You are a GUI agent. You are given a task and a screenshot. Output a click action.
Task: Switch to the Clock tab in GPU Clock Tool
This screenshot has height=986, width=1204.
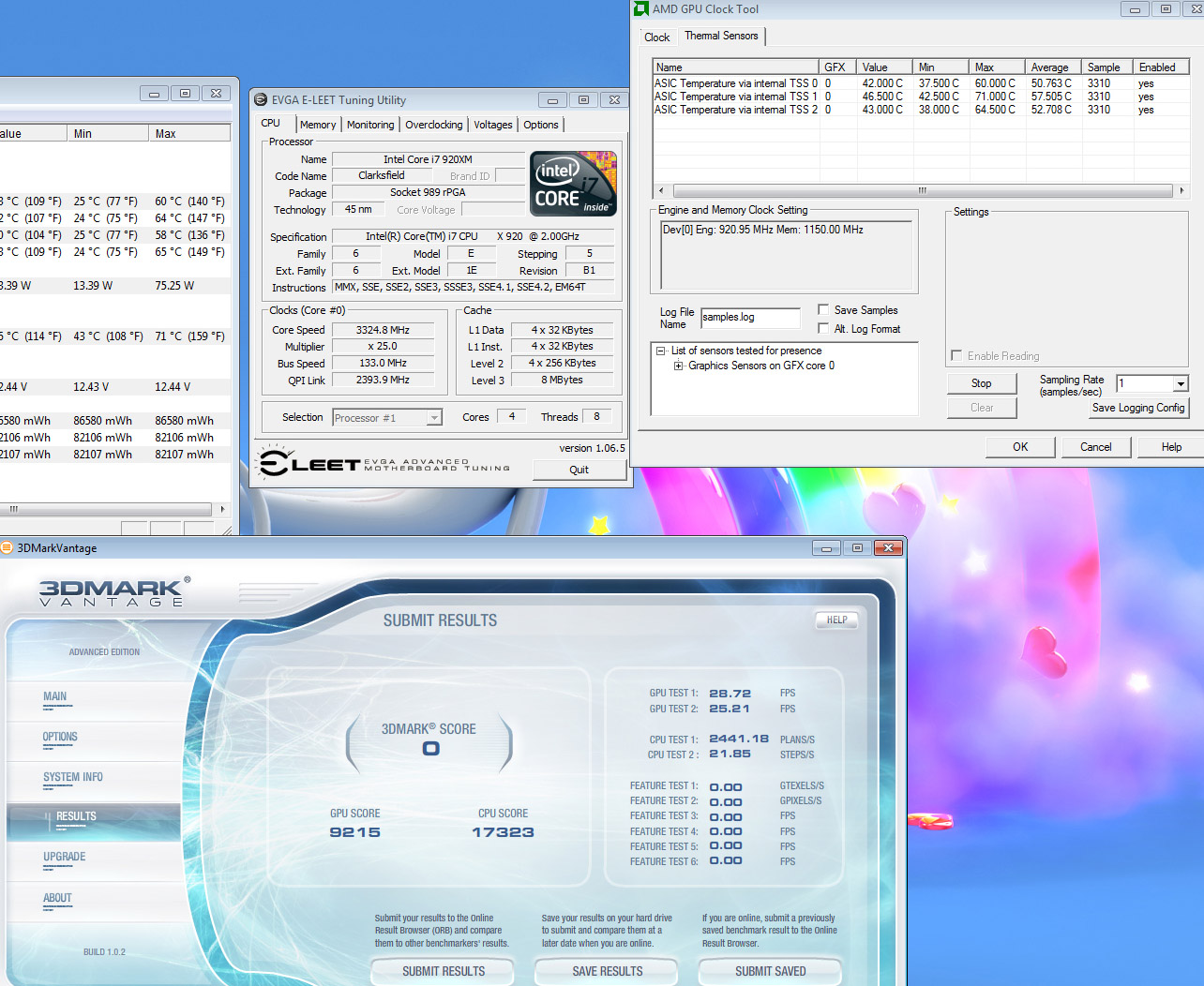[657, 37]
